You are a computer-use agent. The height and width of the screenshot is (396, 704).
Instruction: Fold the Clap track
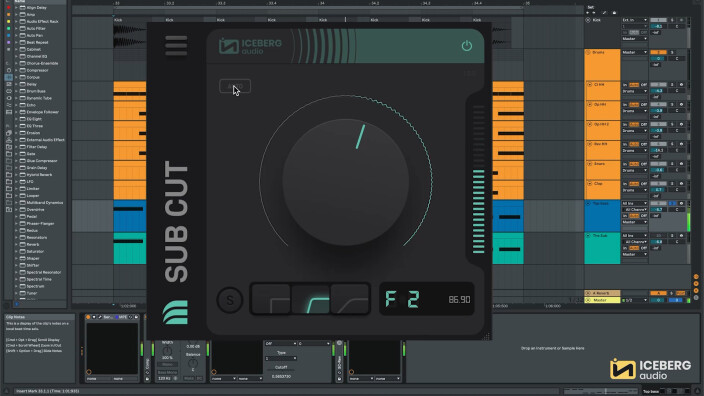[590, 184]
